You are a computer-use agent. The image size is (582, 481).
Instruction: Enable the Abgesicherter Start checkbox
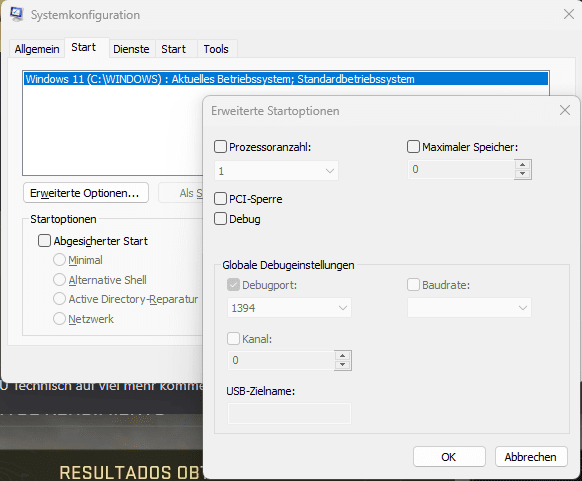pyautogui.click(x=44, y=240)
